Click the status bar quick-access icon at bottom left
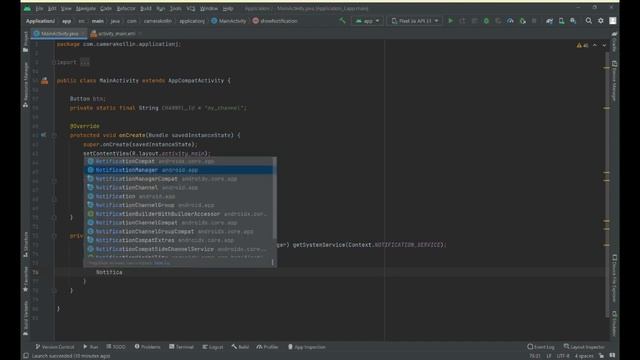The image size is (640, 360). pyautogui.click(x=26, y=356)
